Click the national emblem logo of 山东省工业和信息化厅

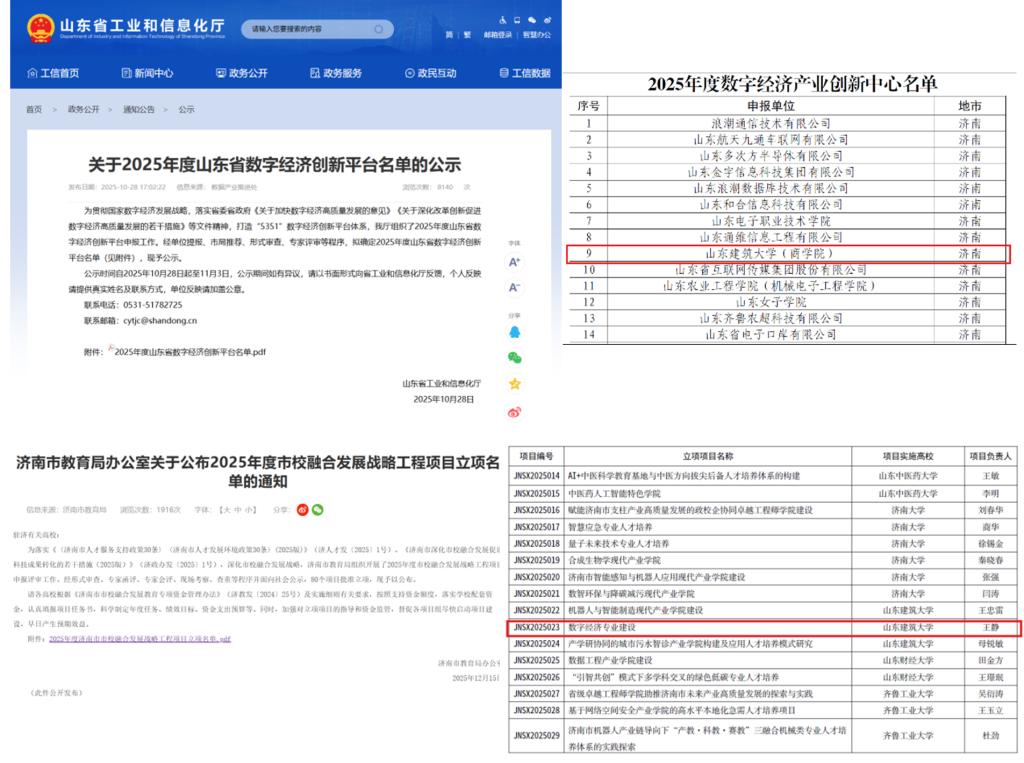point(40,28)
